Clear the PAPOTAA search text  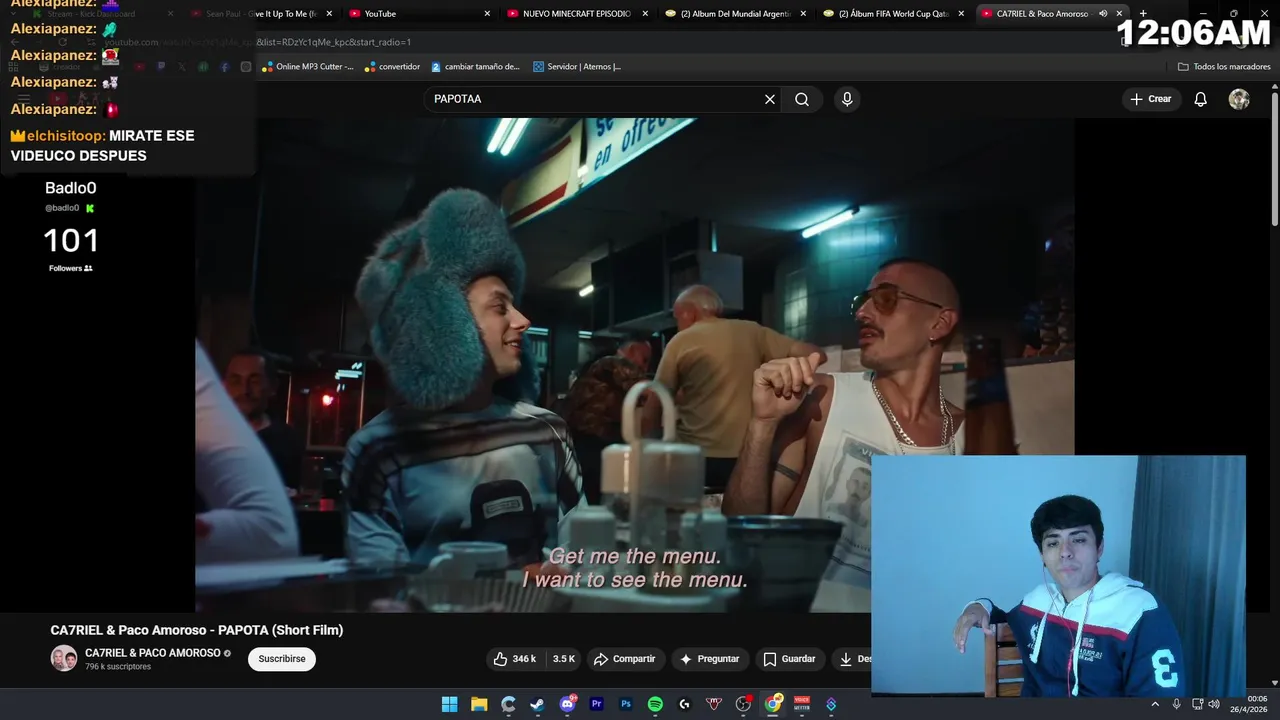[x=770, y=99]
